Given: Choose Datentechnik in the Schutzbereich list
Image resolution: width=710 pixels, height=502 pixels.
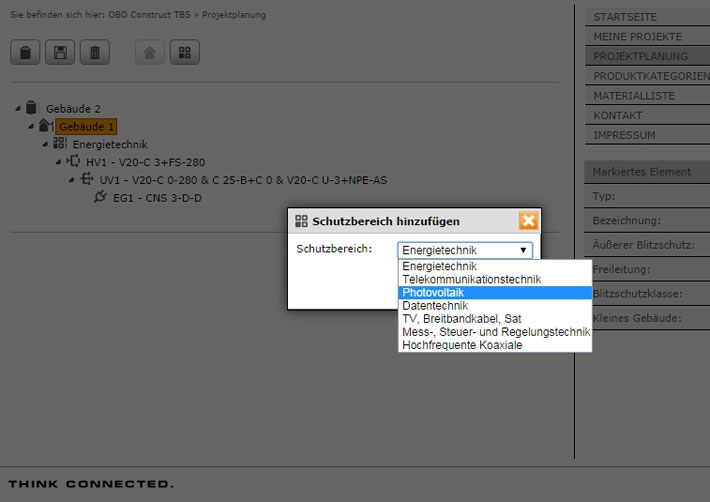Looking at the screenshot, I should click(x=434, y=306).
